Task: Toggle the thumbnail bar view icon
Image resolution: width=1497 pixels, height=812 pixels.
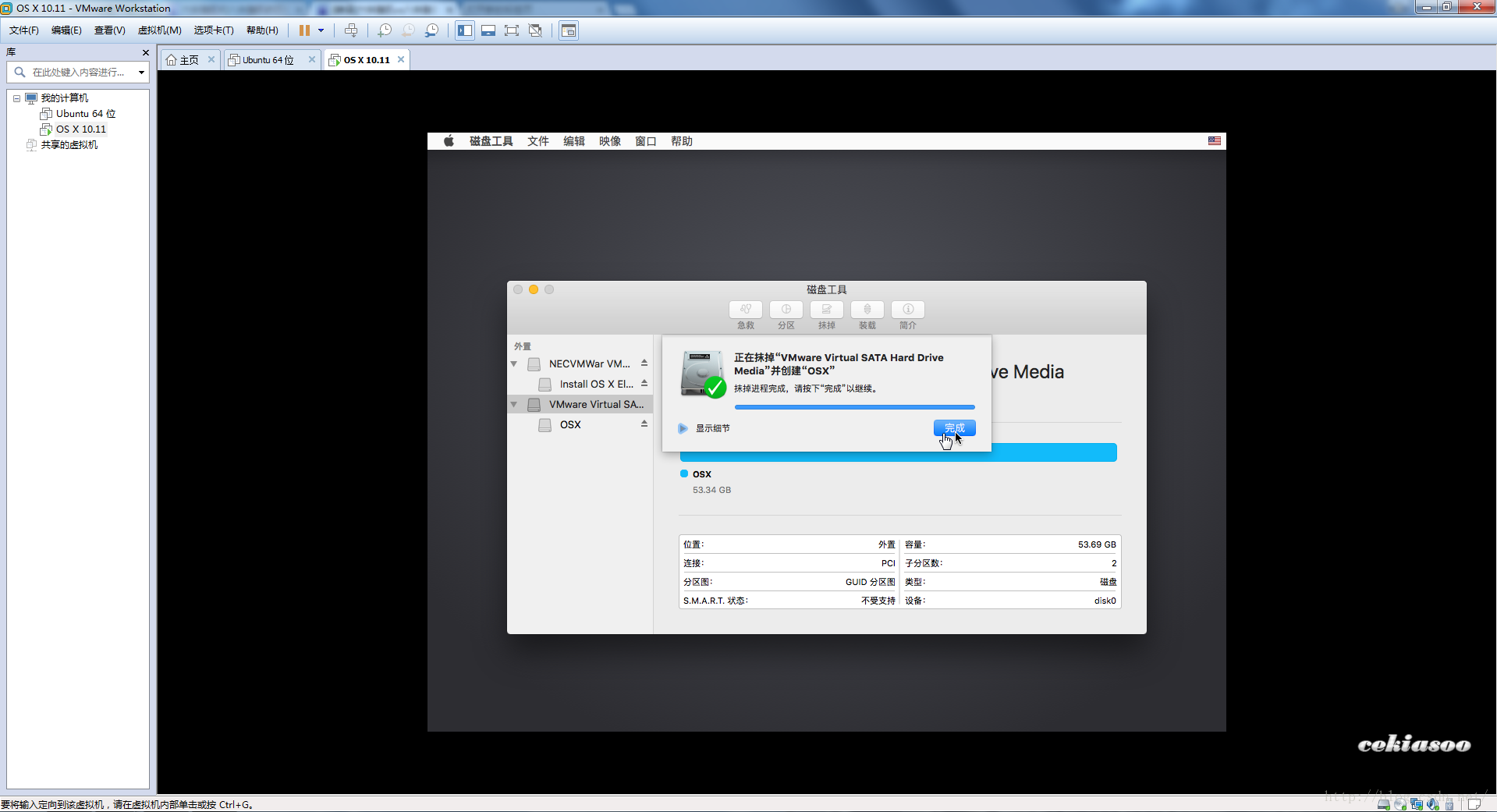Action: click(488, 30)
